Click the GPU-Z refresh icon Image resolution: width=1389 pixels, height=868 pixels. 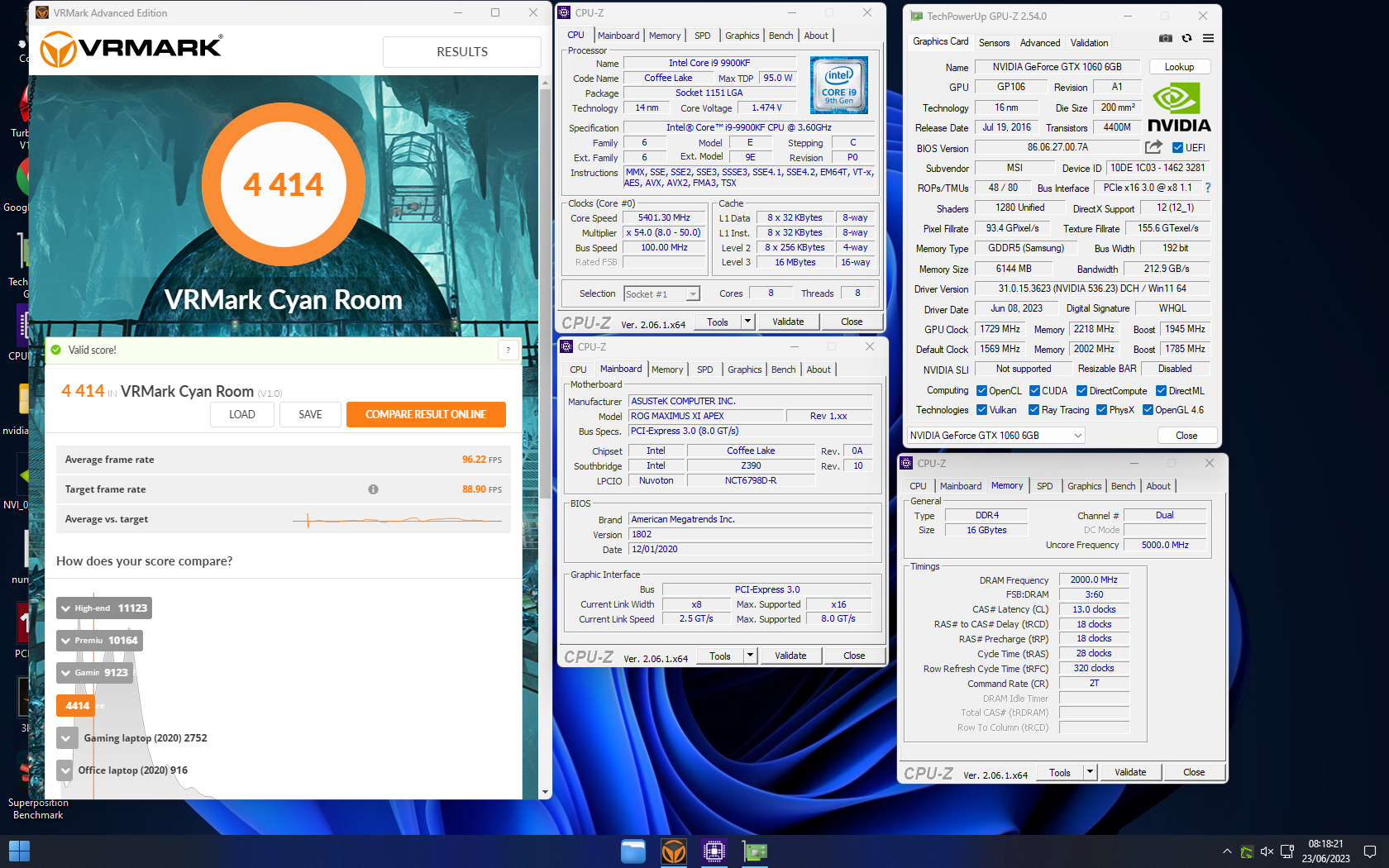click(1186, 38)
